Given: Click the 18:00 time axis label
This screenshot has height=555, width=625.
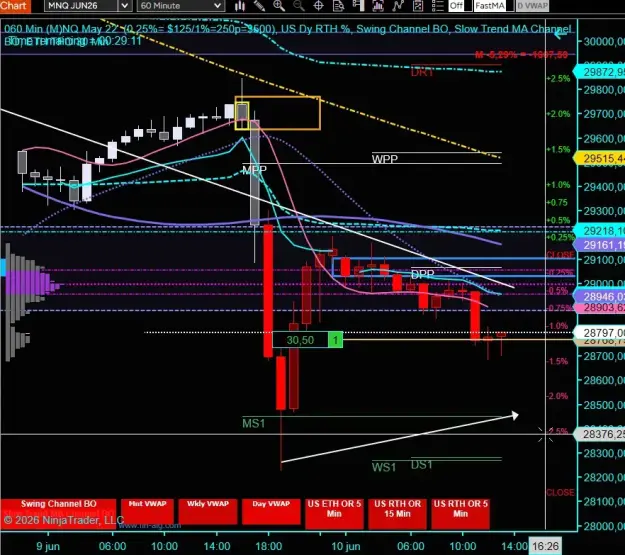Looking at the screenshot, I should (x=269, y=546).
